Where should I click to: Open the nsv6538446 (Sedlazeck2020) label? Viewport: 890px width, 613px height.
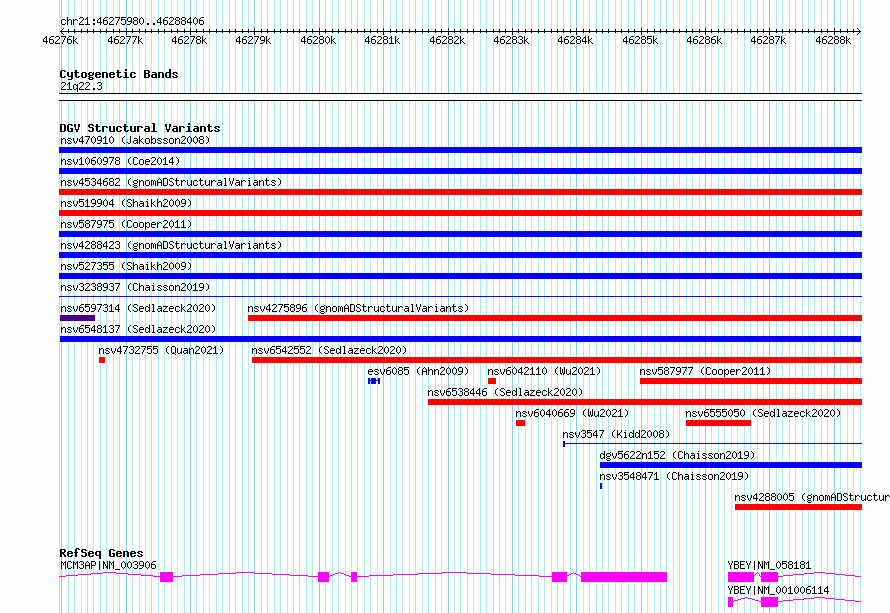(505, 392)
